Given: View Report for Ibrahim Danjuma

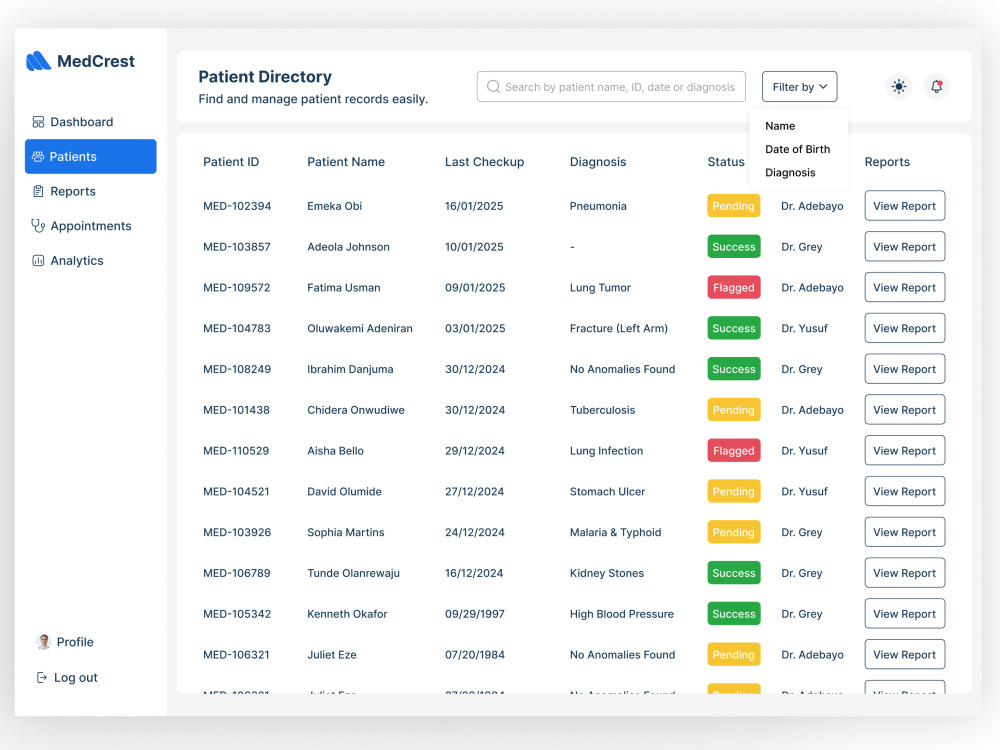Looking at the screenshot, I should pos(904,369).
